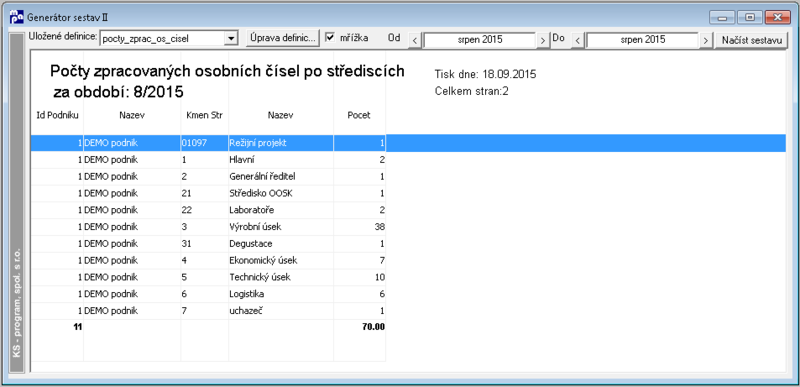Select the Ekonomický úsek row

pos(208,261)
